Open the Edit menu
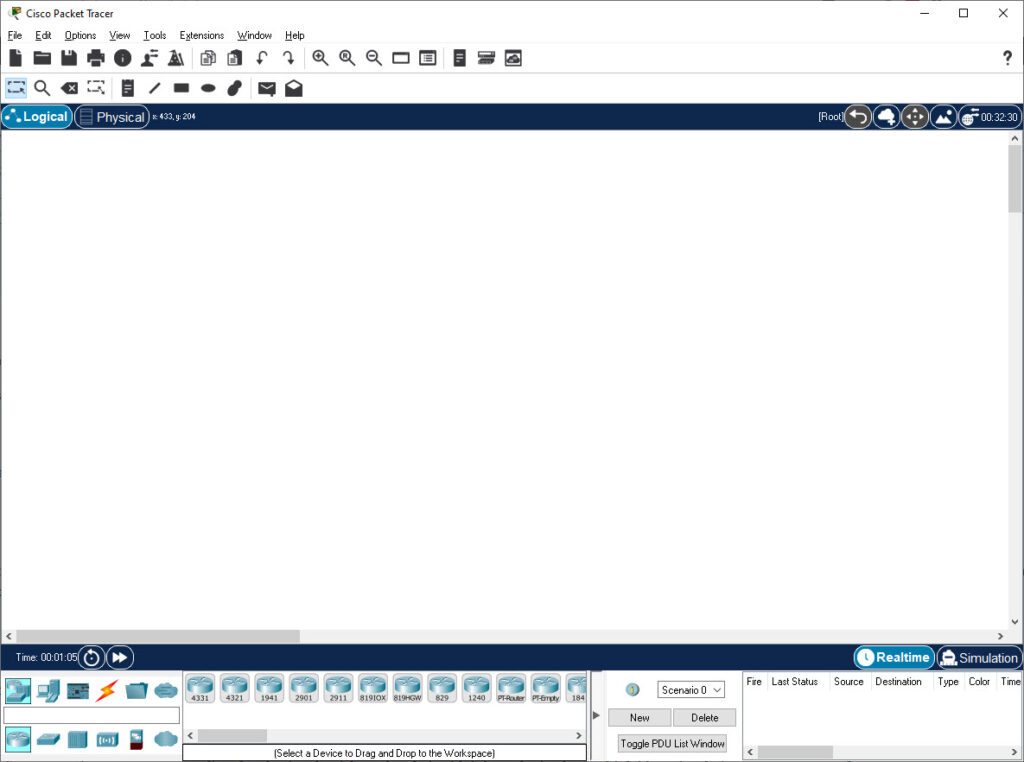Image resolution: width=1024 pixels, height=762 pixels. pos(43,35)
